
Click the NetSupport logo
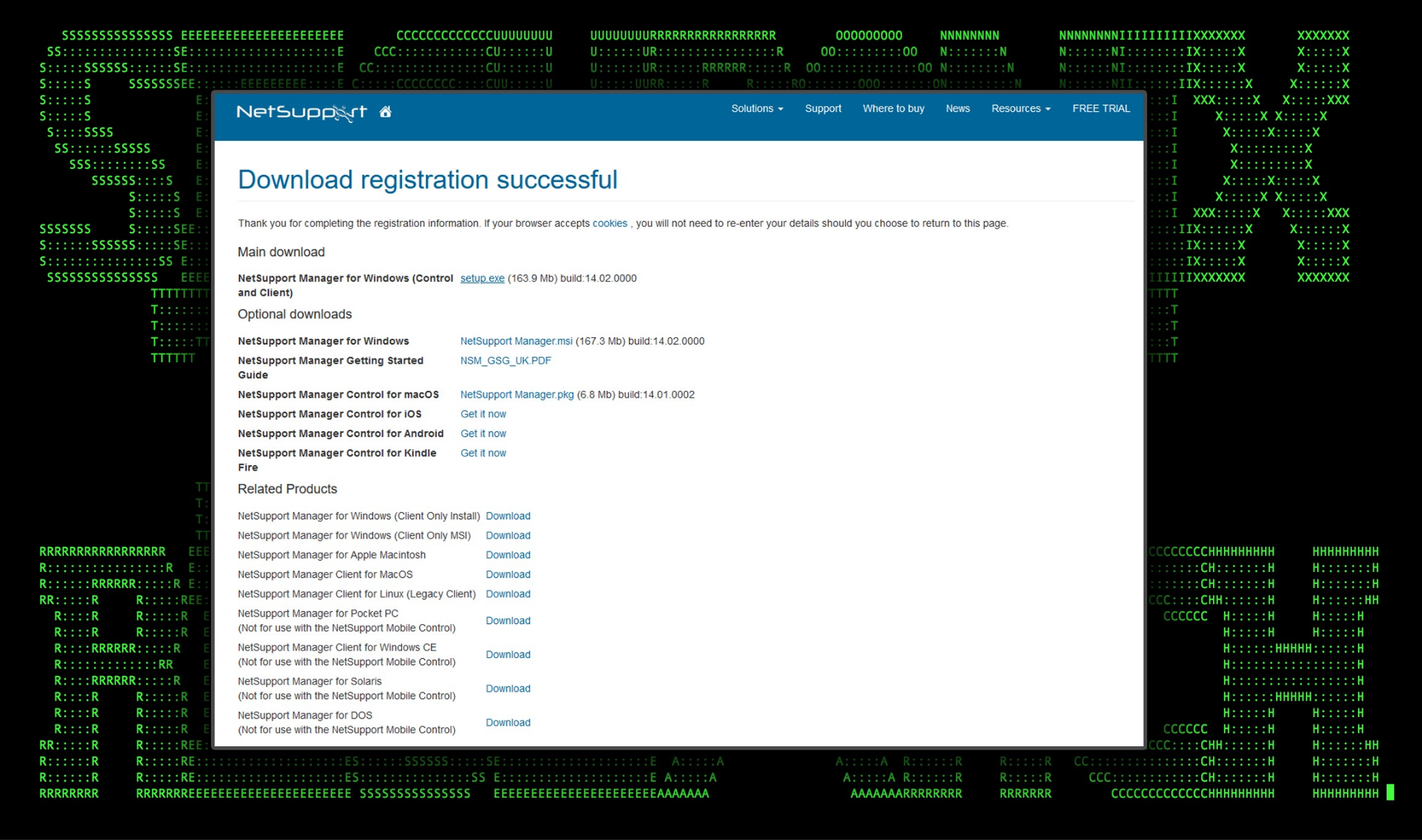pos(301,112)
